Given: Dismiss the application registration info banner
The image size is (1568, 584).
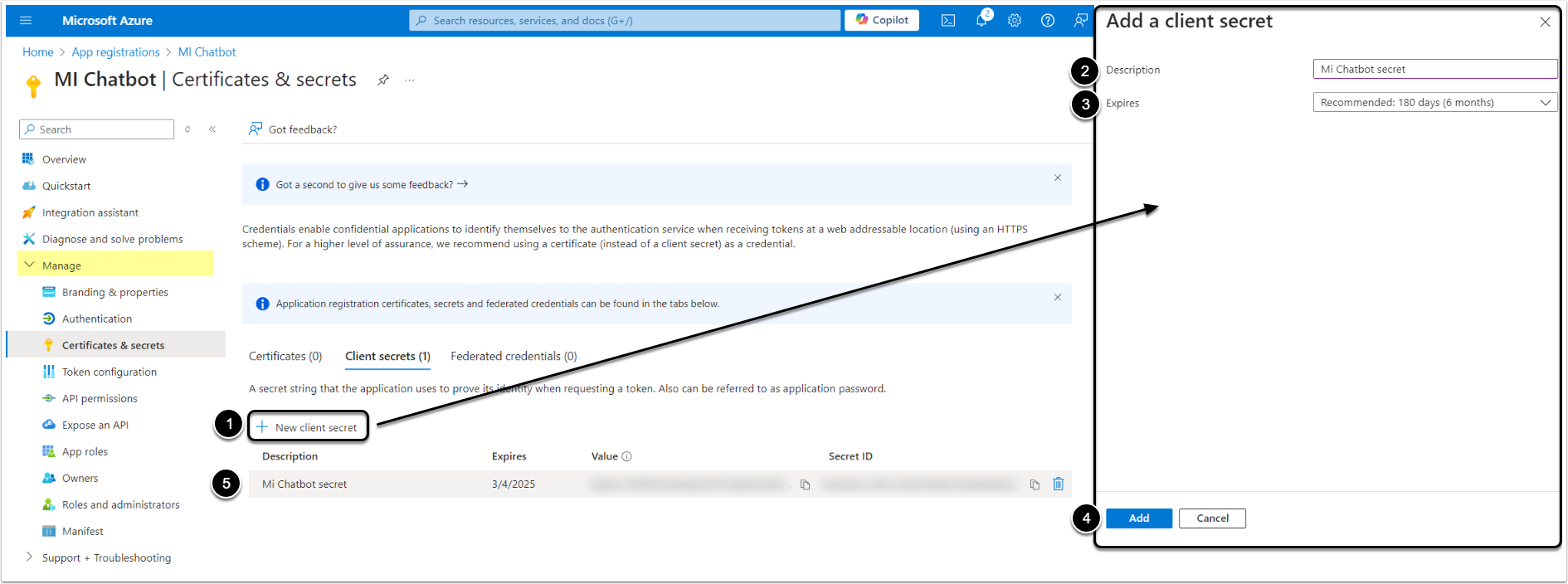Looking at the screenshot, I should 1058,297.
